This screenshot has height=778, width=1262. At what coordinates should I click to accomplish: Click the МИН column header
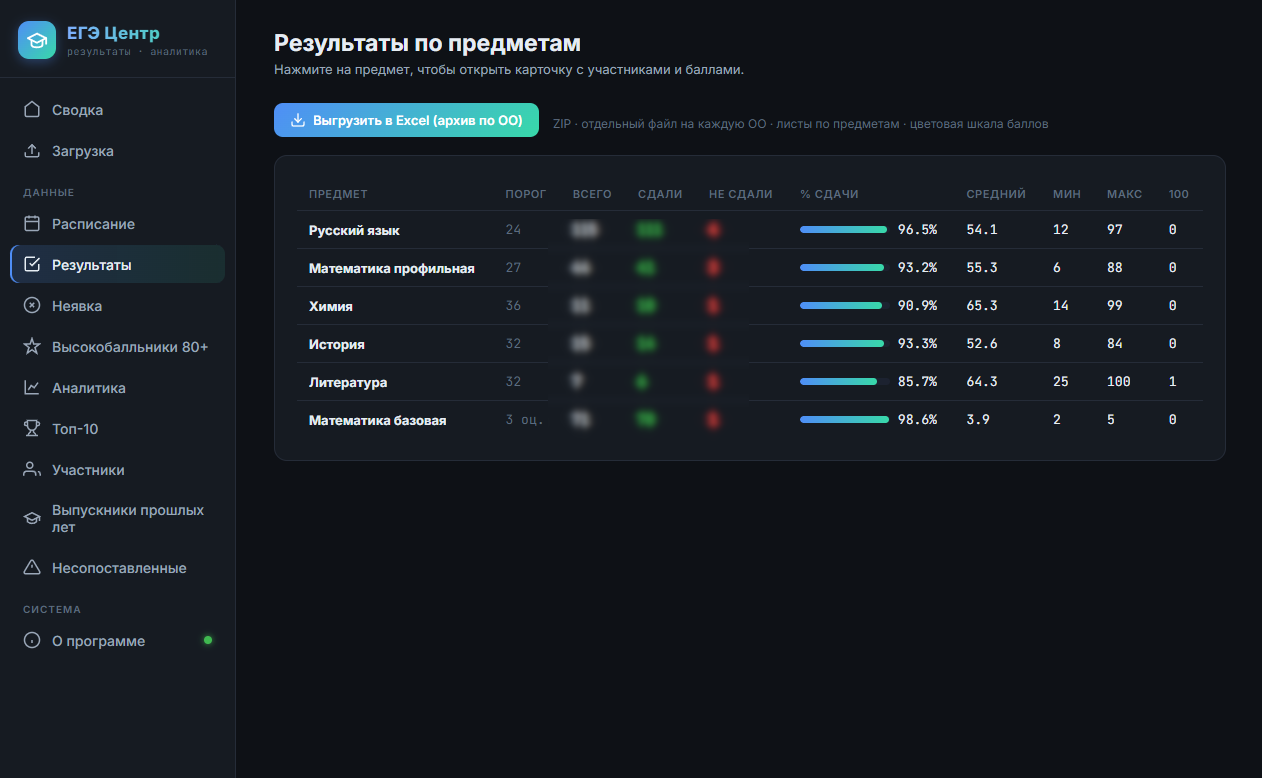(1067, 194)
